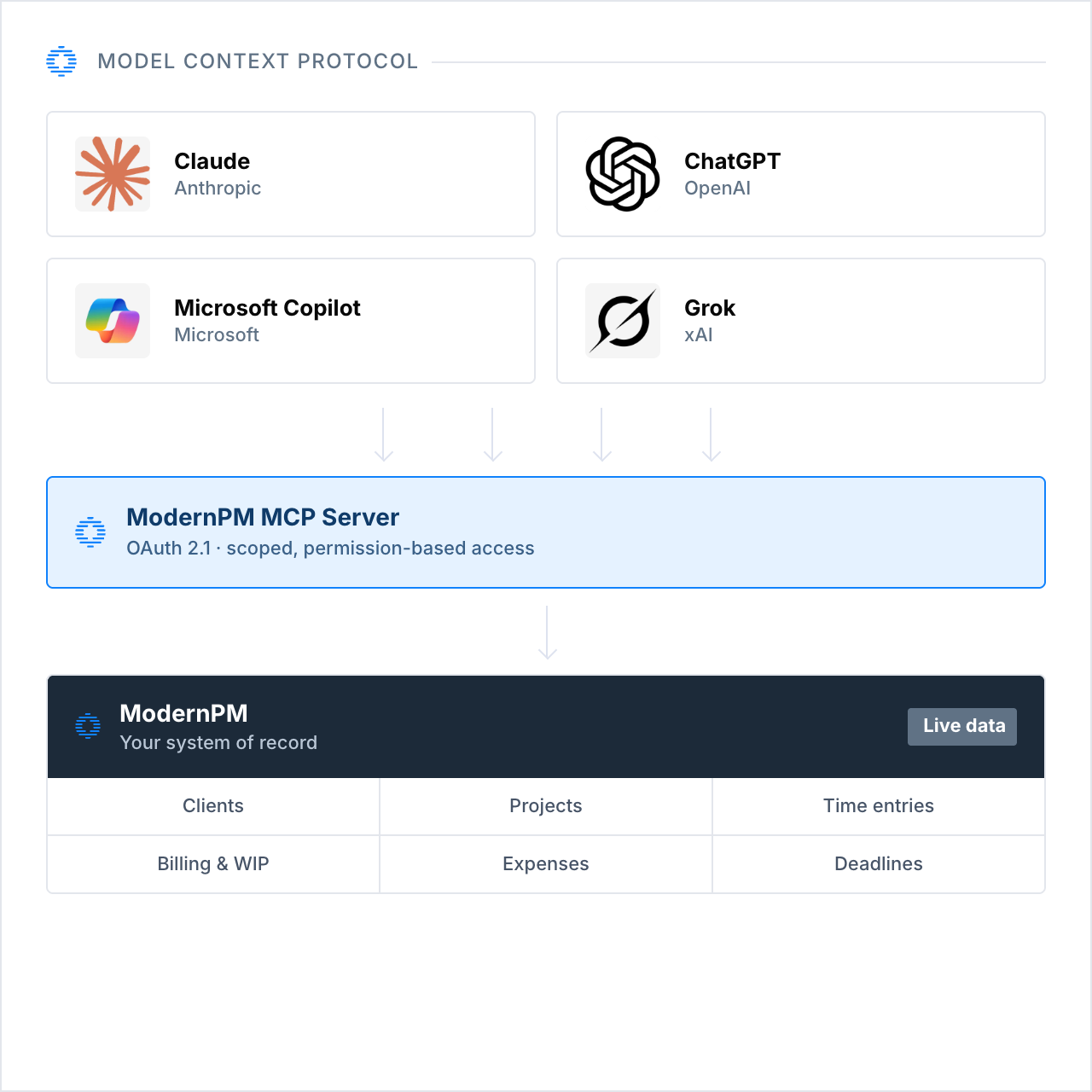Click the Microsoft Copilot colorful logo
The height and width of the screenshot is (1092, 1092).
pos(113,321)
